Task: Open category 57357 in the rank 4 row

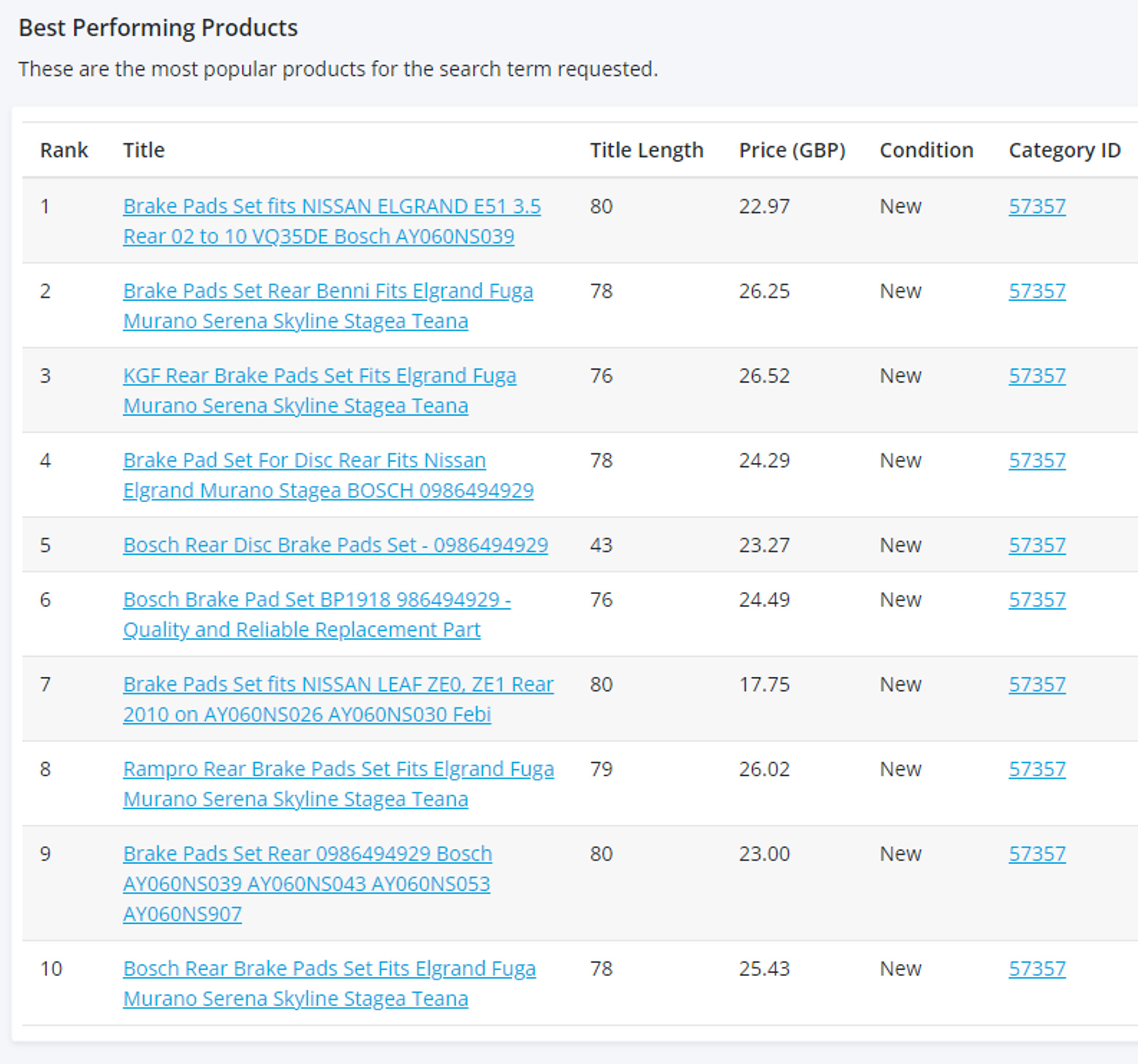Action: [x=1037, y=460]
